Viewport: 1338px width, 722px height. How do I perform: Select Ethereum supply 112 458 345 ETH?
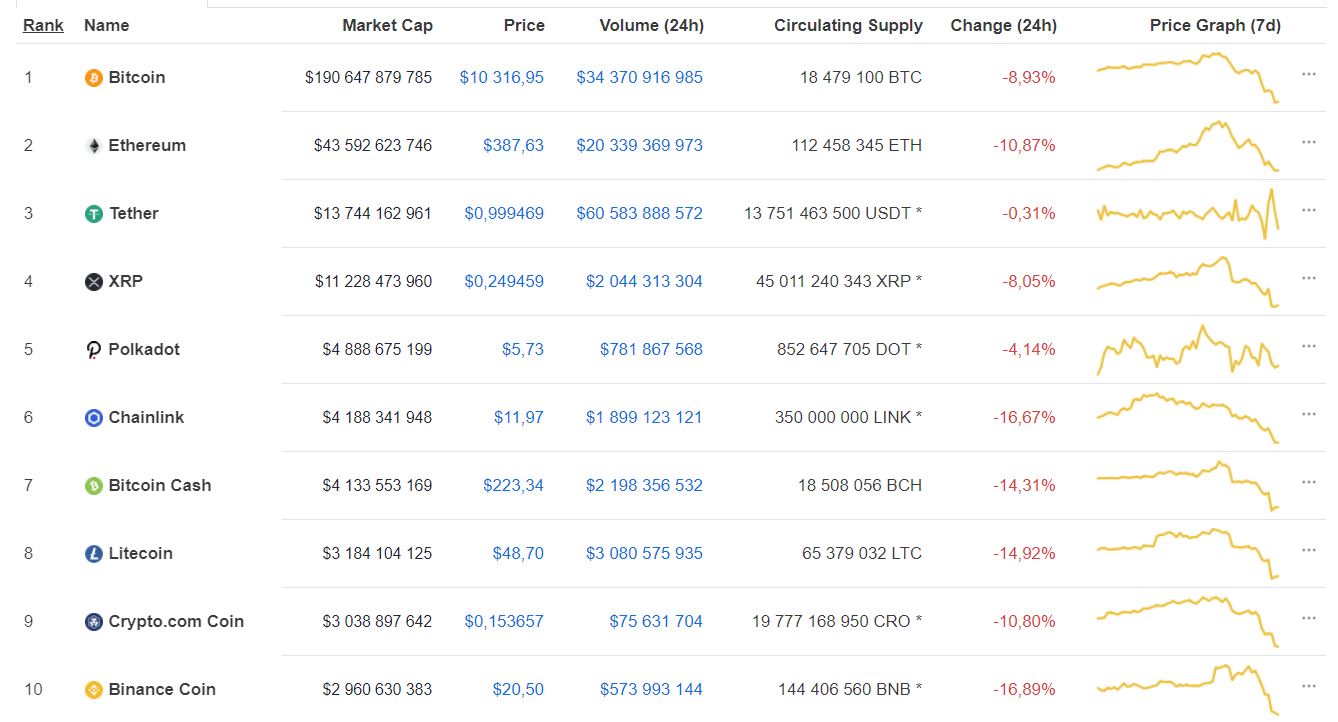(x=857, y=145)
